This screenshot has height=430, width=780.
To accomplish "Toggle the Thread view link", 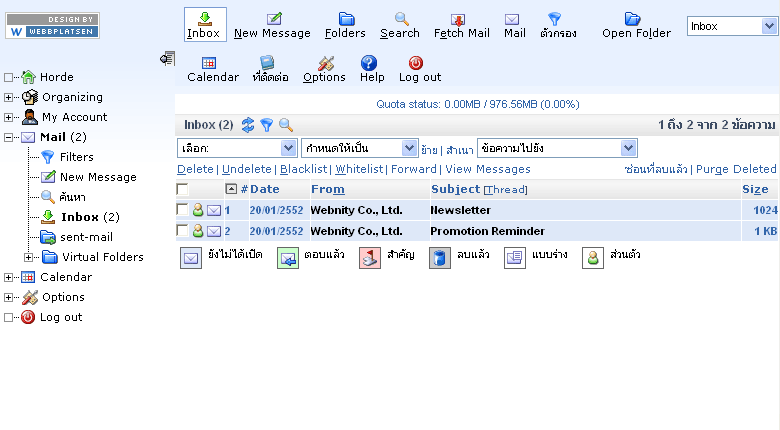I will 505,190.
